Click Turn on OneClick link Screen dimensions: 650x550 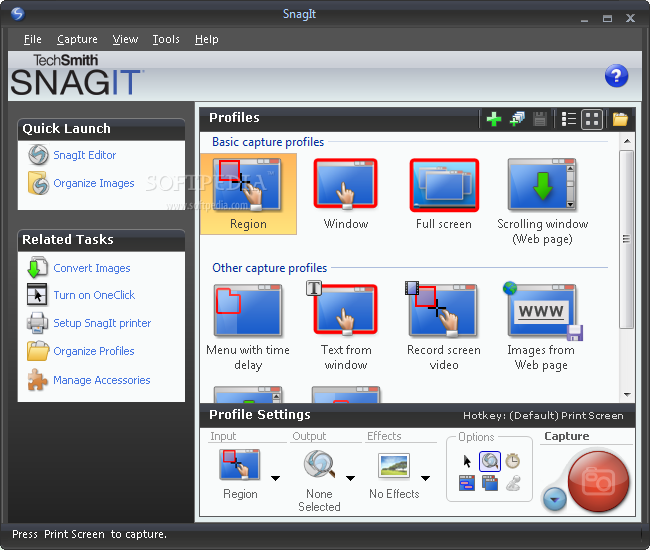click(94, 295)
